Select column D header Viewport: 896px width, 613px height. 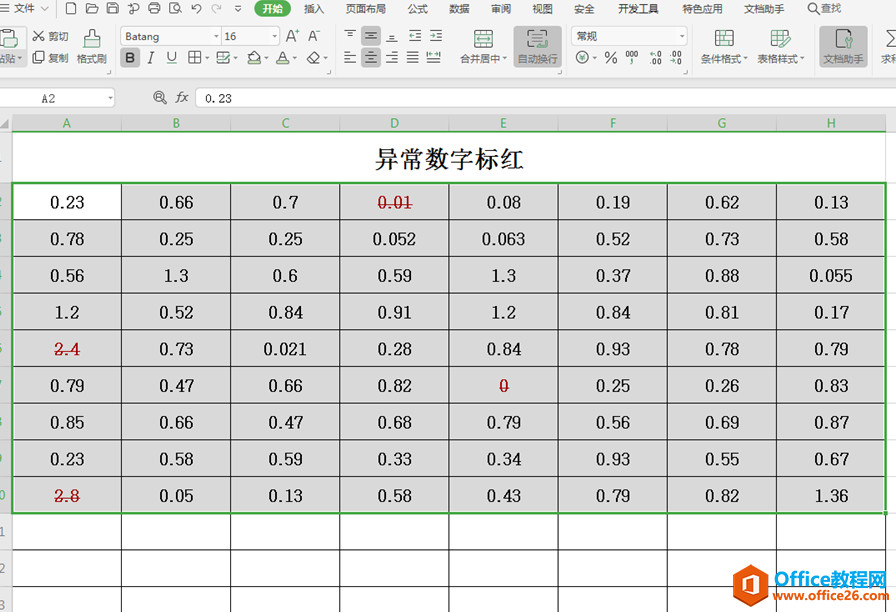(x=394, y=123)
